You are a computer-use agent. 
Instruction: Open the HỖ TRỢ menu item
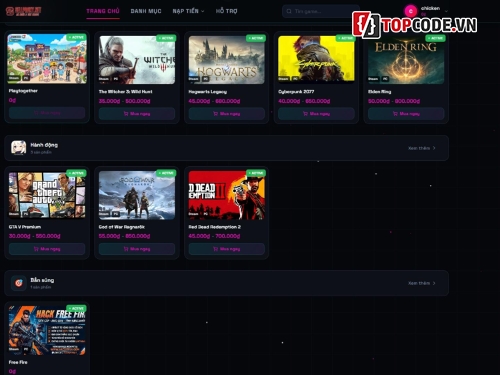point(226,11)
